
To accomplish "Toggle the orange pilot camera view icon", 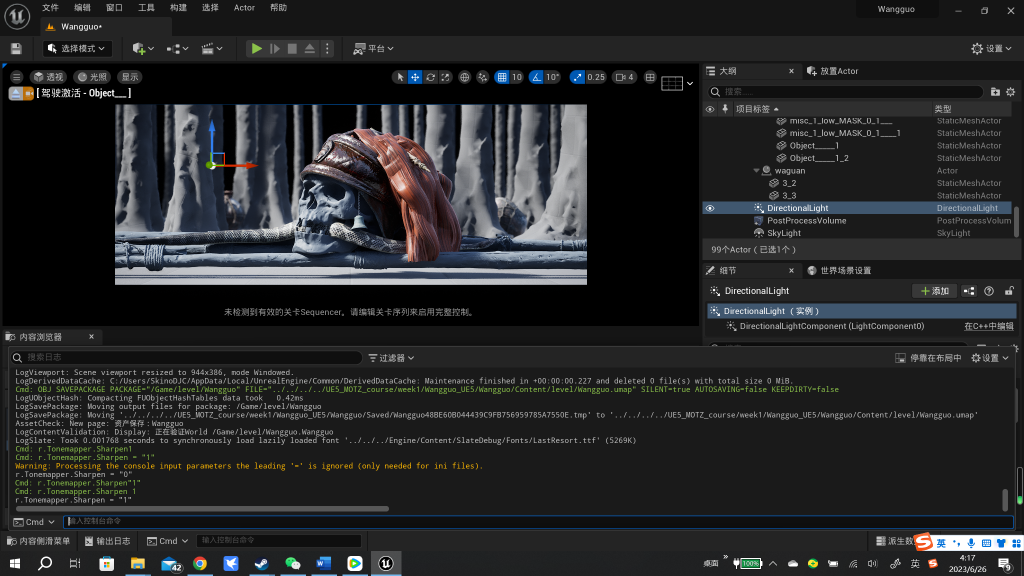I will click(x=28, y=93).
